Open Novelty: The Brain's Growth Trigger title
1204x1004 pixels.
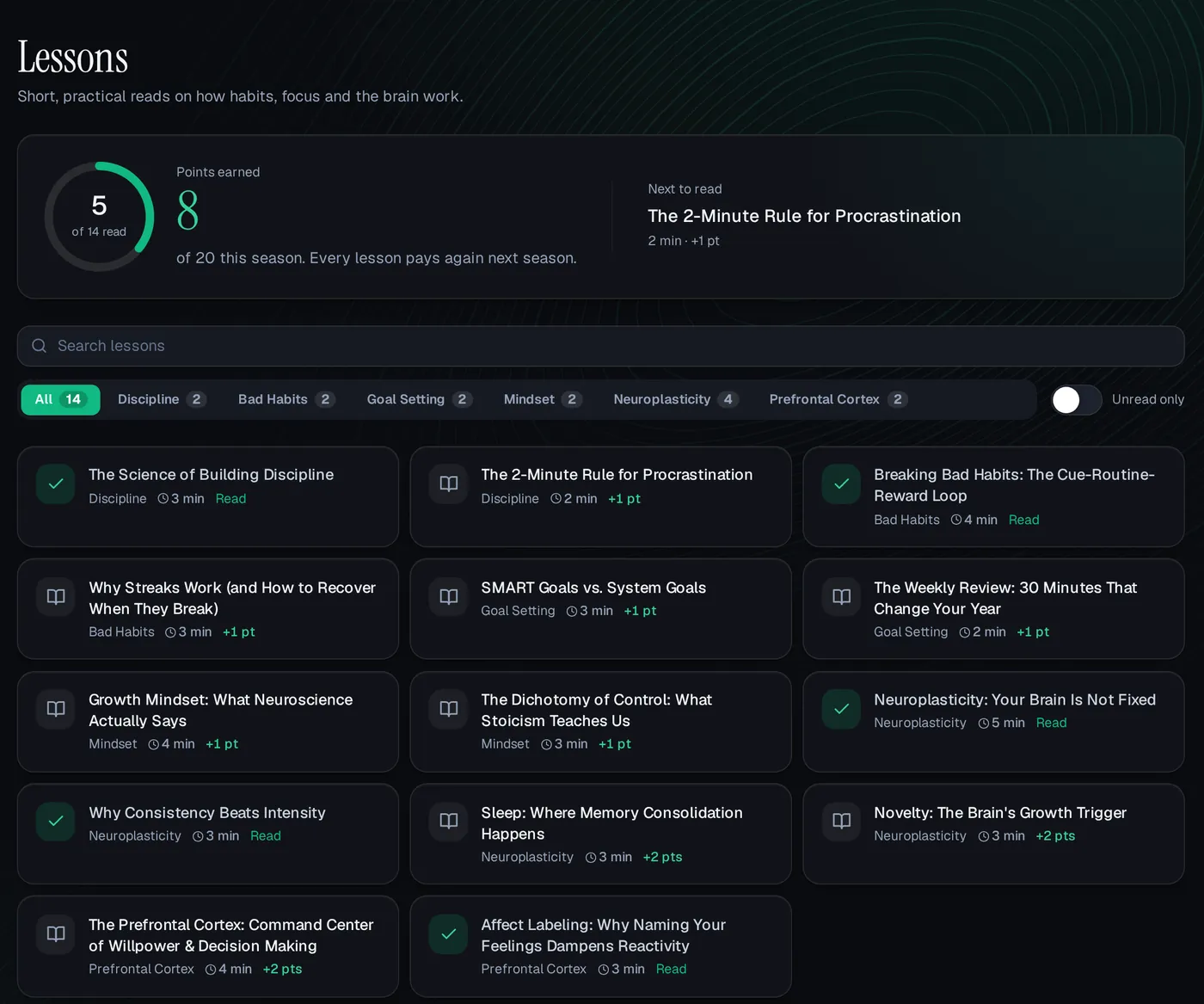click(1000, 813)
